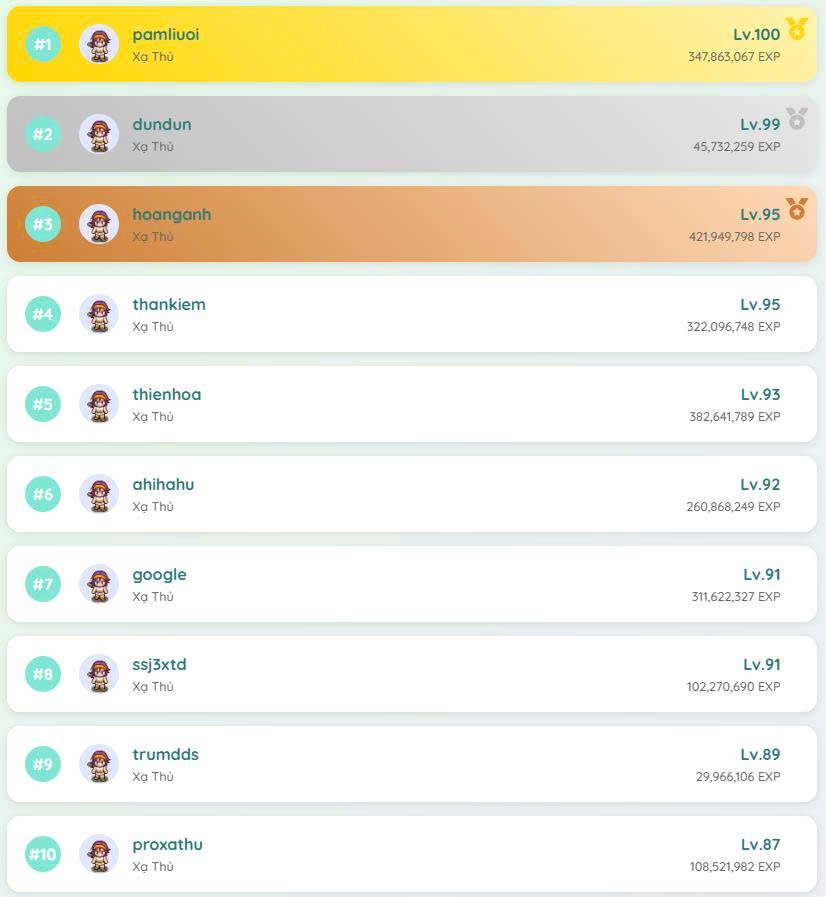This screenshot has height=897, width=826.
Task: Click the #8 rank badge
Action: tap(43, 674)
